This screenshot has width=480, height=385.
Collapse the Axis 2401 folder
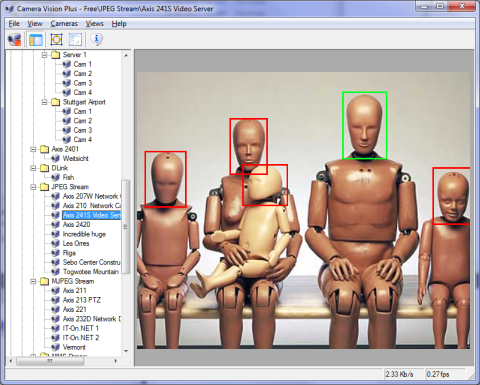coord(33,149)
